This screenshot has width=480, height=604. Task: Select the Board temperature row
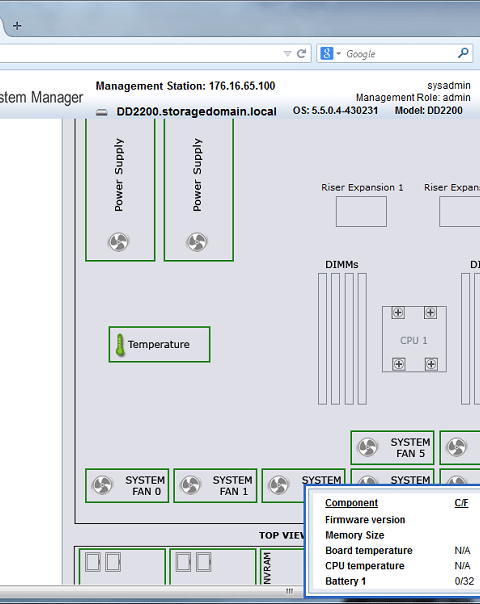401,550
